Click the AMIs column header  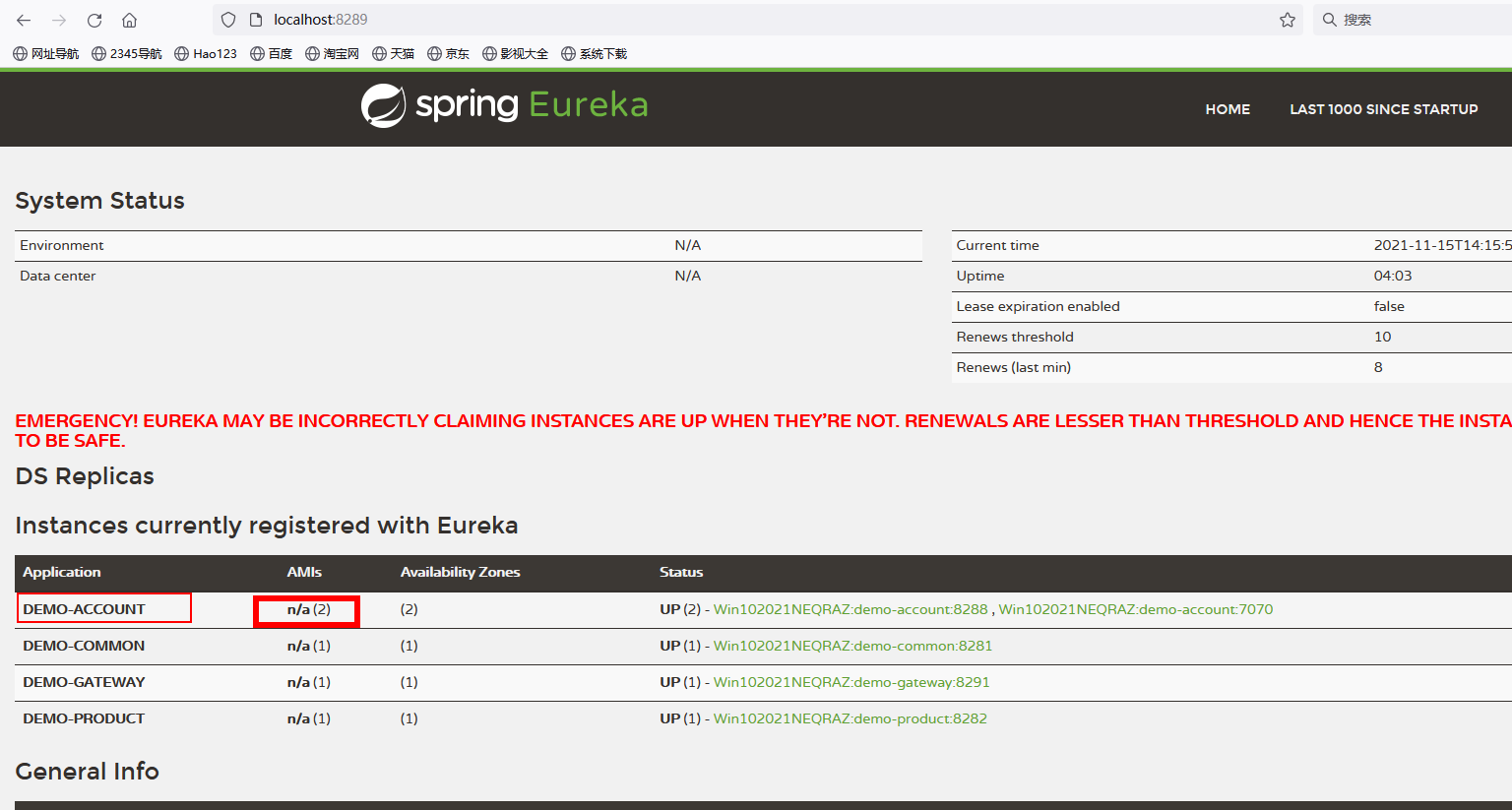pos(304,572)
